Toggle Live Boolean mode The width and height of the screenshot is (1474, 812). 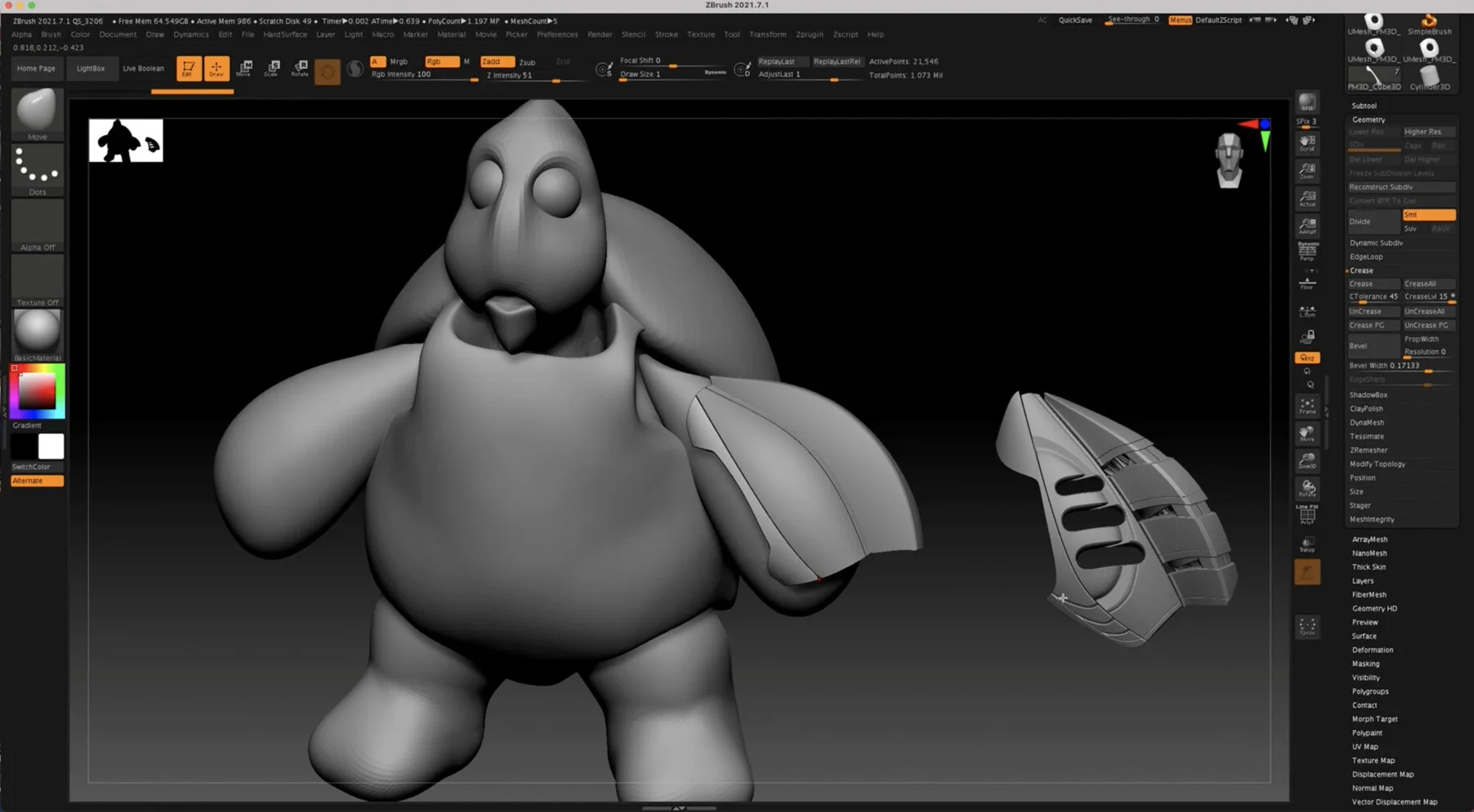coord(143,69)
